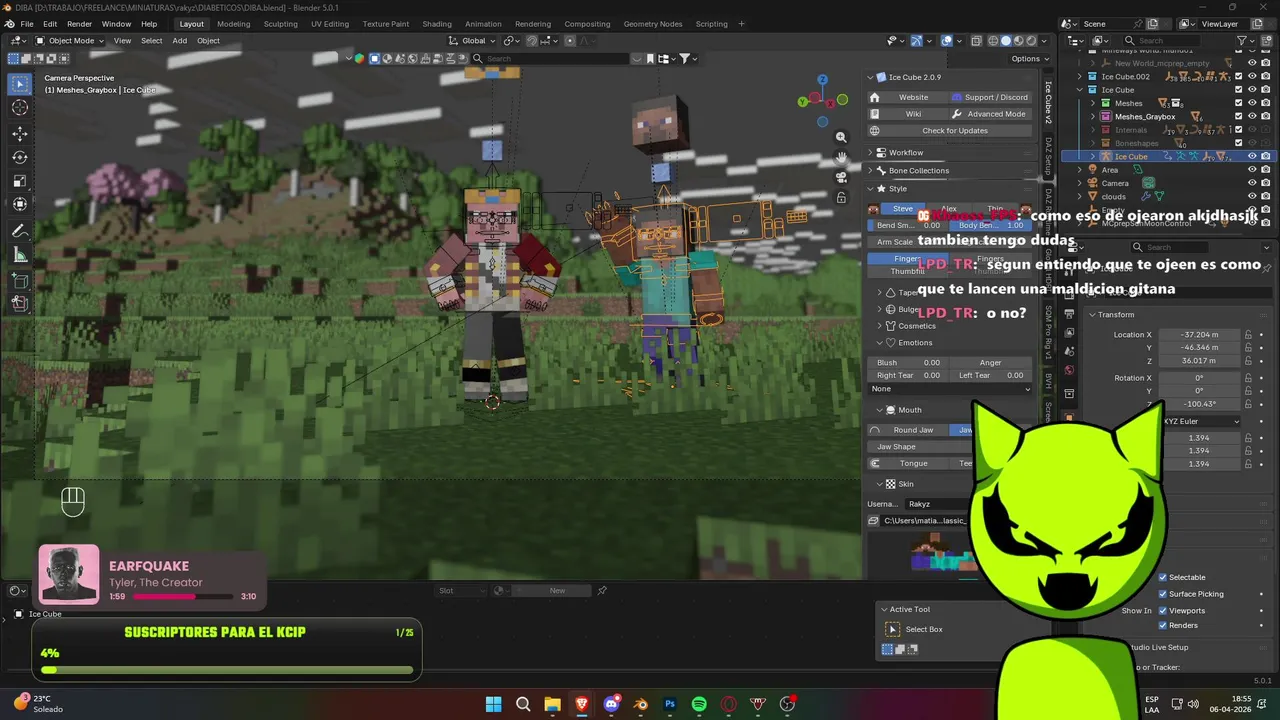This screenshot has height=720, width=1280.
Task: Open the Options dropdown in viewport header
Action: [1029, 58]
